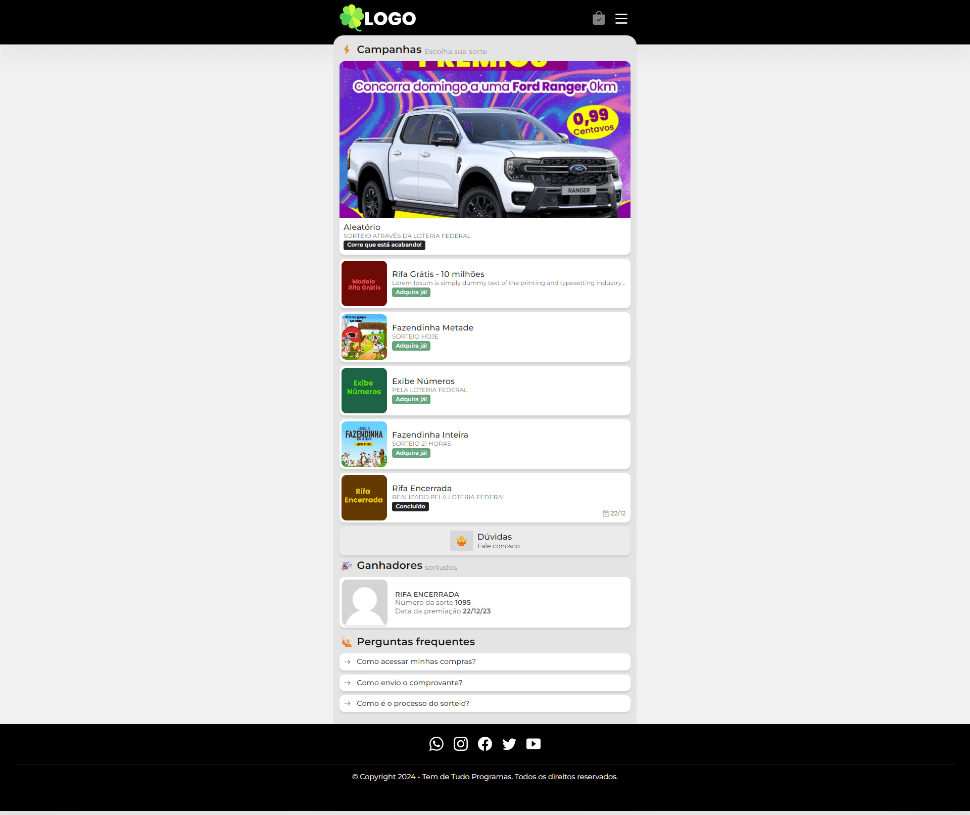Screen dimensions: 970x815
Task: Click 'Adquira já!' on Exibe Números
Action: click(x=411, y=399)
